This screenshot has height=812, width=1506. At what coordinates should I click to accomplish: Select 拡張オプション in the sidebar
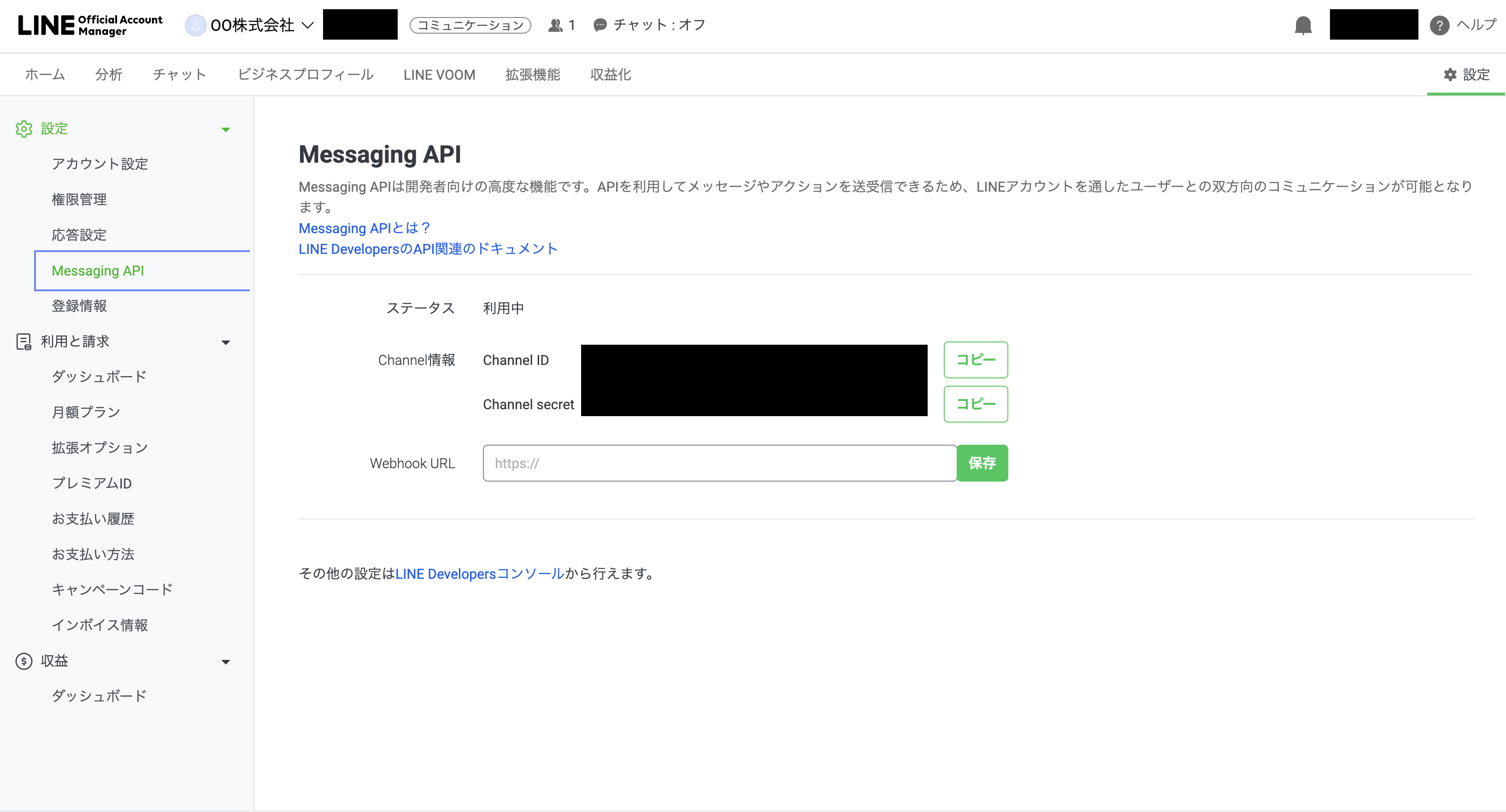coord(100,448)
